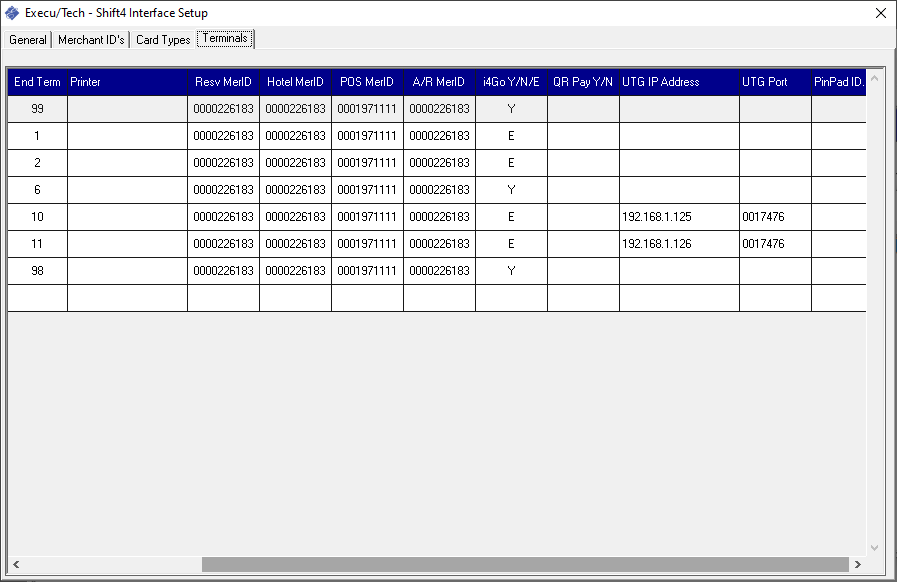Screen dimensions: 897x582
Task: Click i4Go value Y in terminal 6 row
Action: tap(511, 189)
